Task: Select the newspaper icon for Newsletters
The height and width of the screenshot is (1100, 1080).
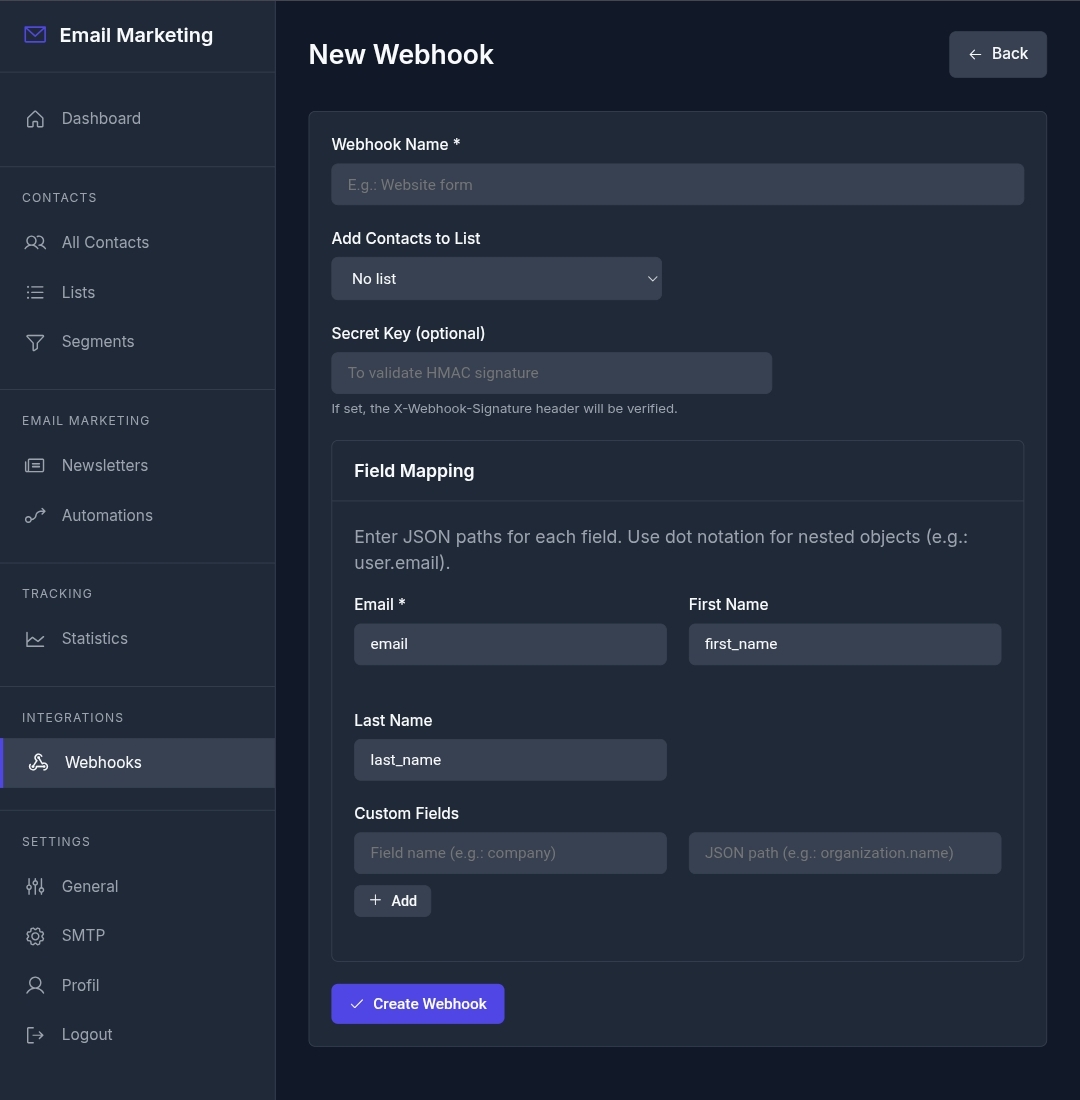Action: tap(35, 465)
